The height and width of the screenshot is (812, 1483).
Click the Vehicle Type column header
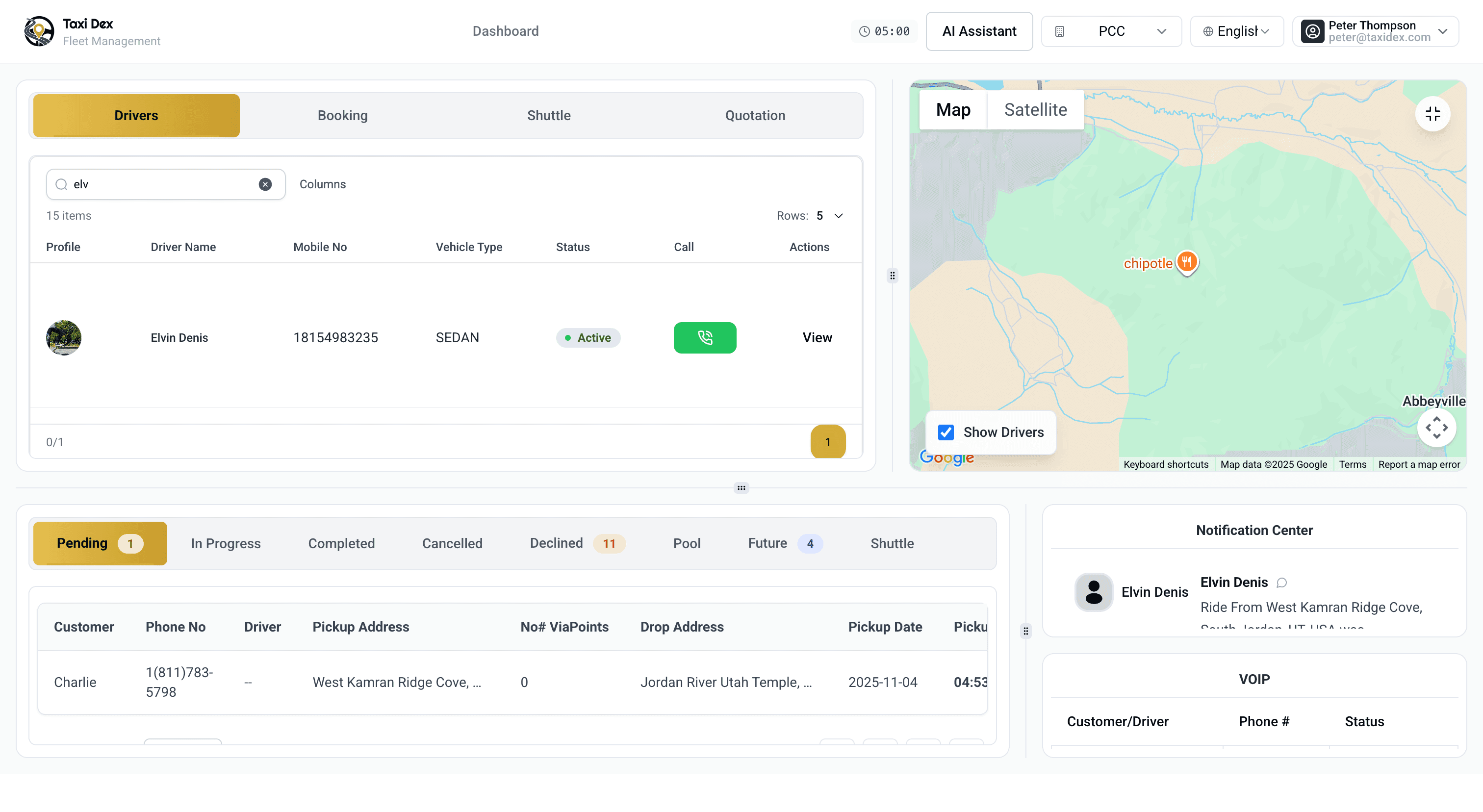pyautogui.click(x=469, y=247)
